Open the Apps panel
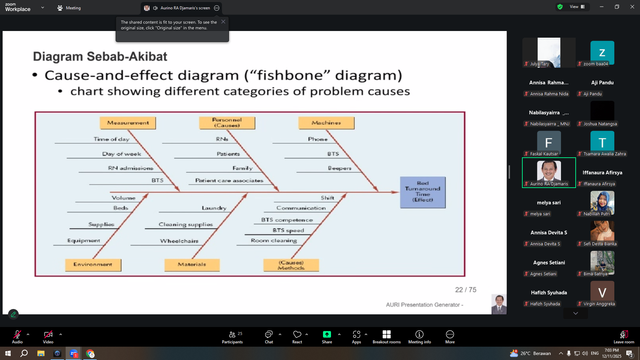This screenshot has width=640, height=360. pos(356,337)
